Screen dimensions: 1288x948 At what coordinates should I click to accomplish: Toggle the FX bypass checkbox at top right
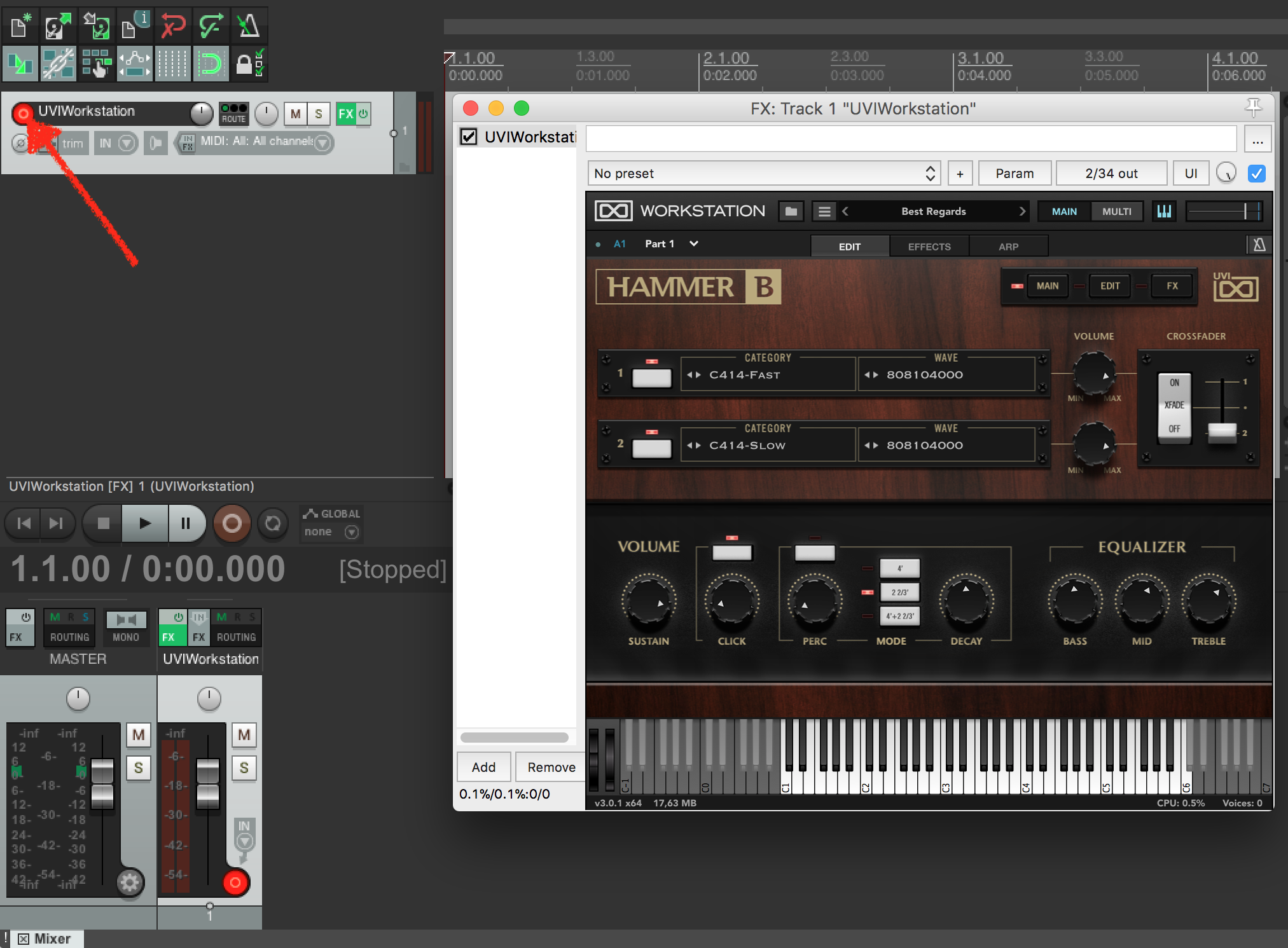[x=1256, y=174]
